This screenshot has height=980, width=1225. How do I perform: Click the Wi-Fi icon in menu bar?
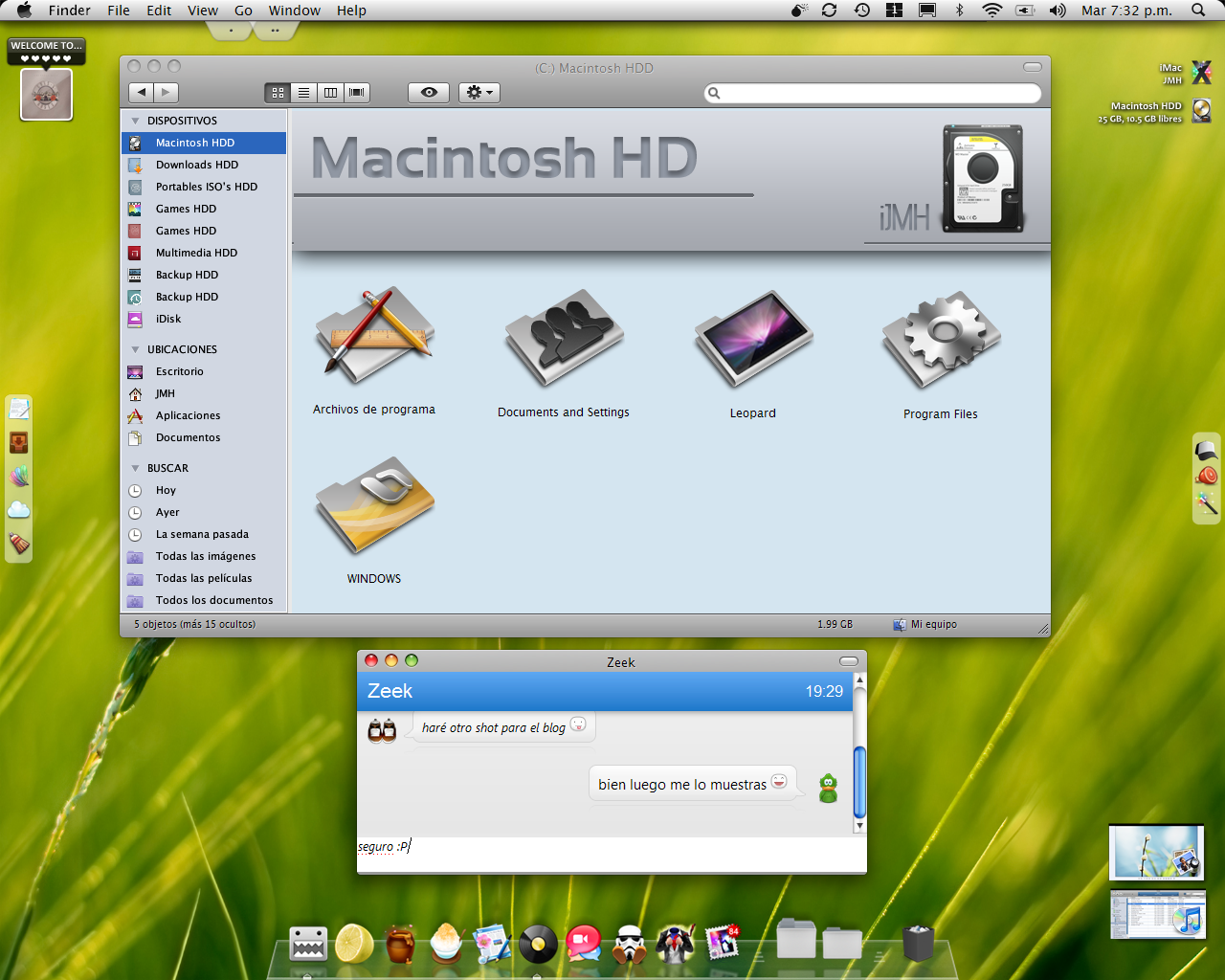[x=992, y=11]
